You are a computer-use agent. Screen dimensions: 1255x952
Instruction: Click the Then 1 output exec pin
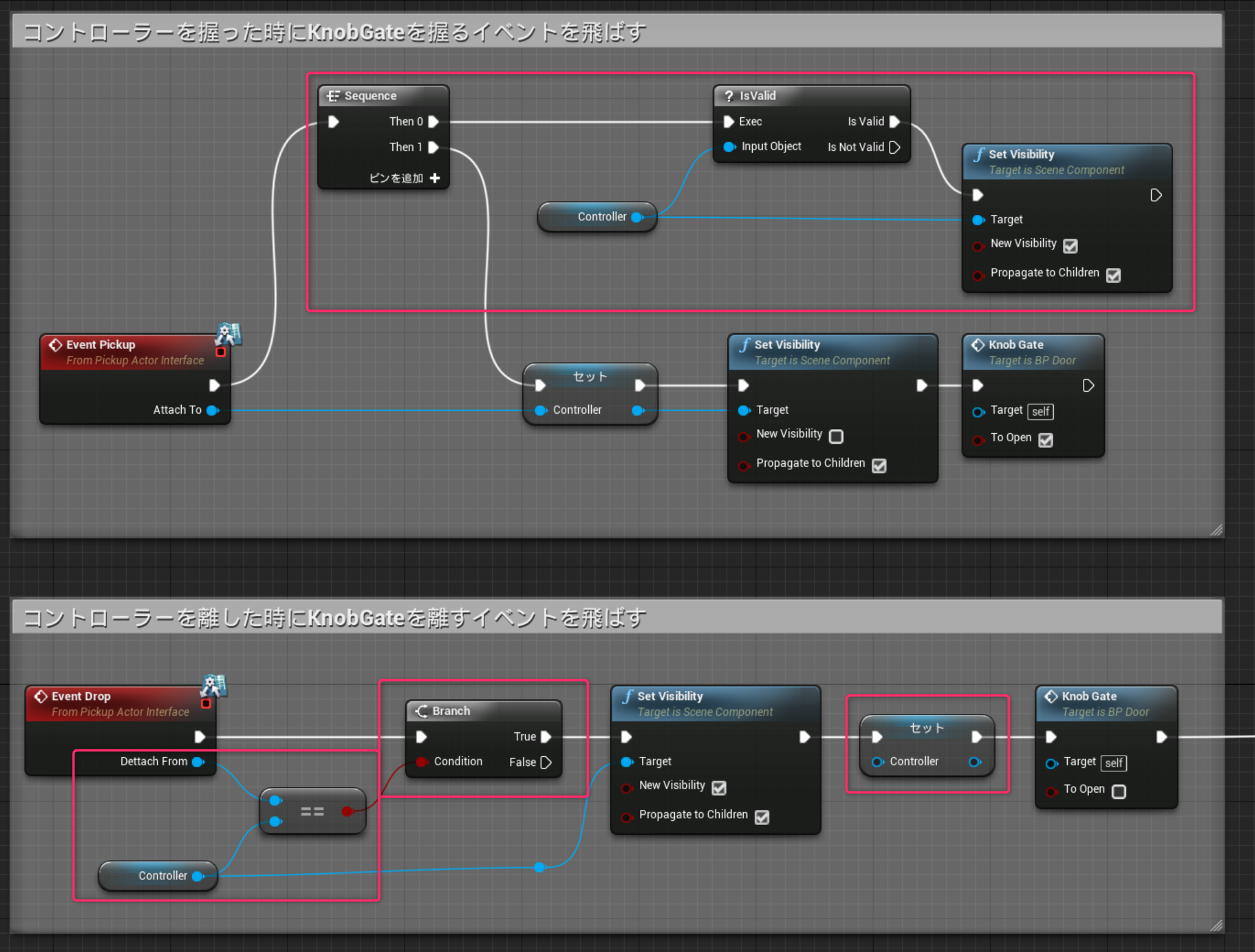pyautogui.click(x=434, y=147)
